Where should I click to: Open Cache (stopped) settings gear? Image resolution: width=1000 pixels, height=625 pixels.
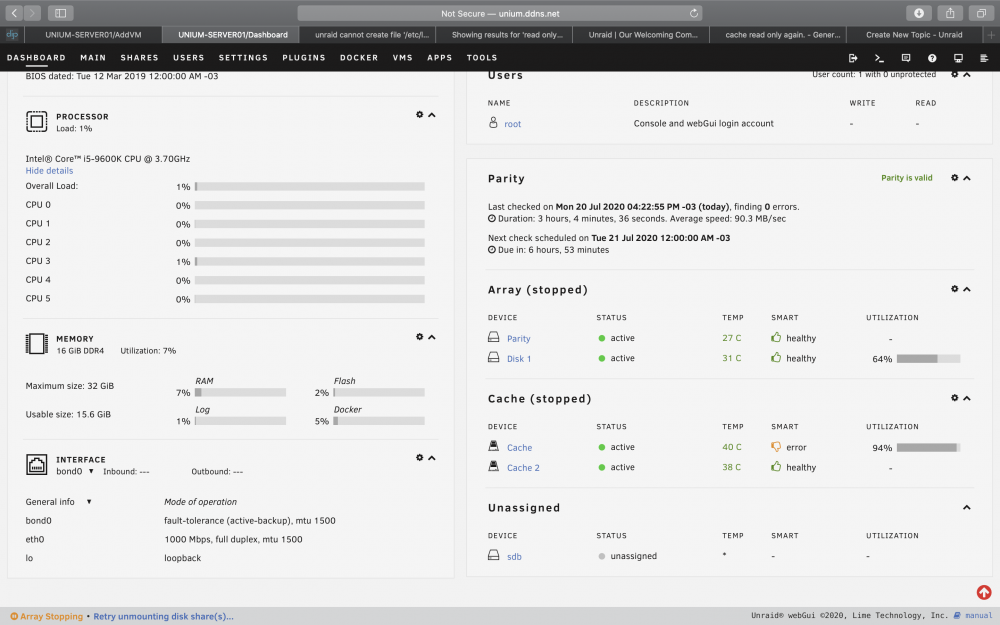point(955,398)
